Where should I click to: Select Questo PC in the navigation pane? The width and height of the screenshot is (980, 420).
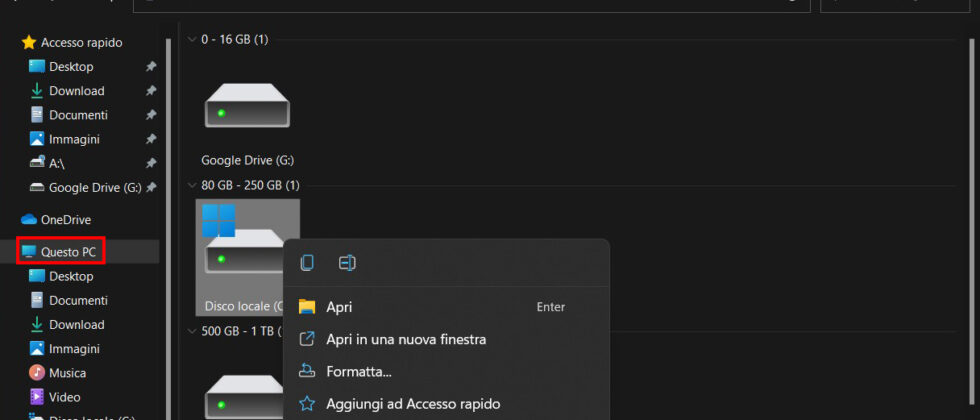tap(68, 252)
